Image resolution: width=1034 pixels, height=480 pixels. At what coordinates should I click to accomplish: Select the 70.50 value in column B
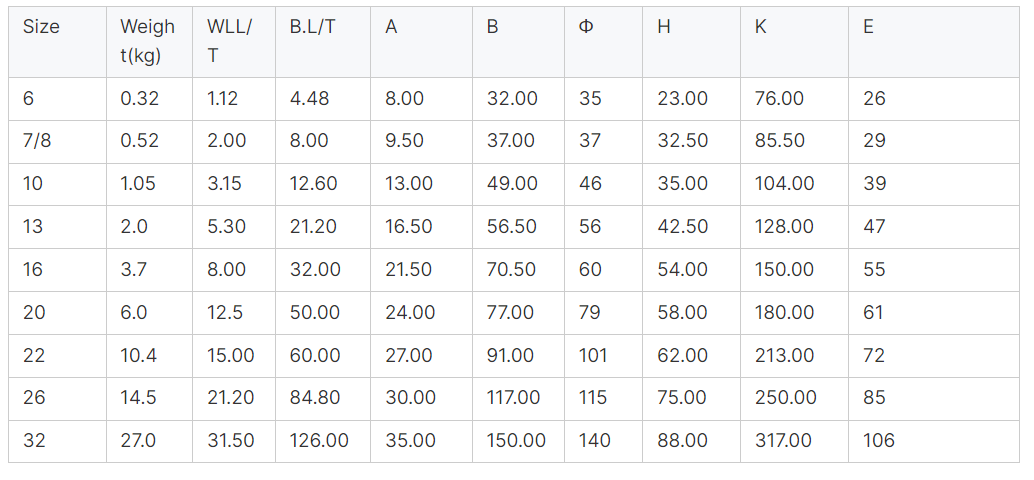click(x=512, y=270)
